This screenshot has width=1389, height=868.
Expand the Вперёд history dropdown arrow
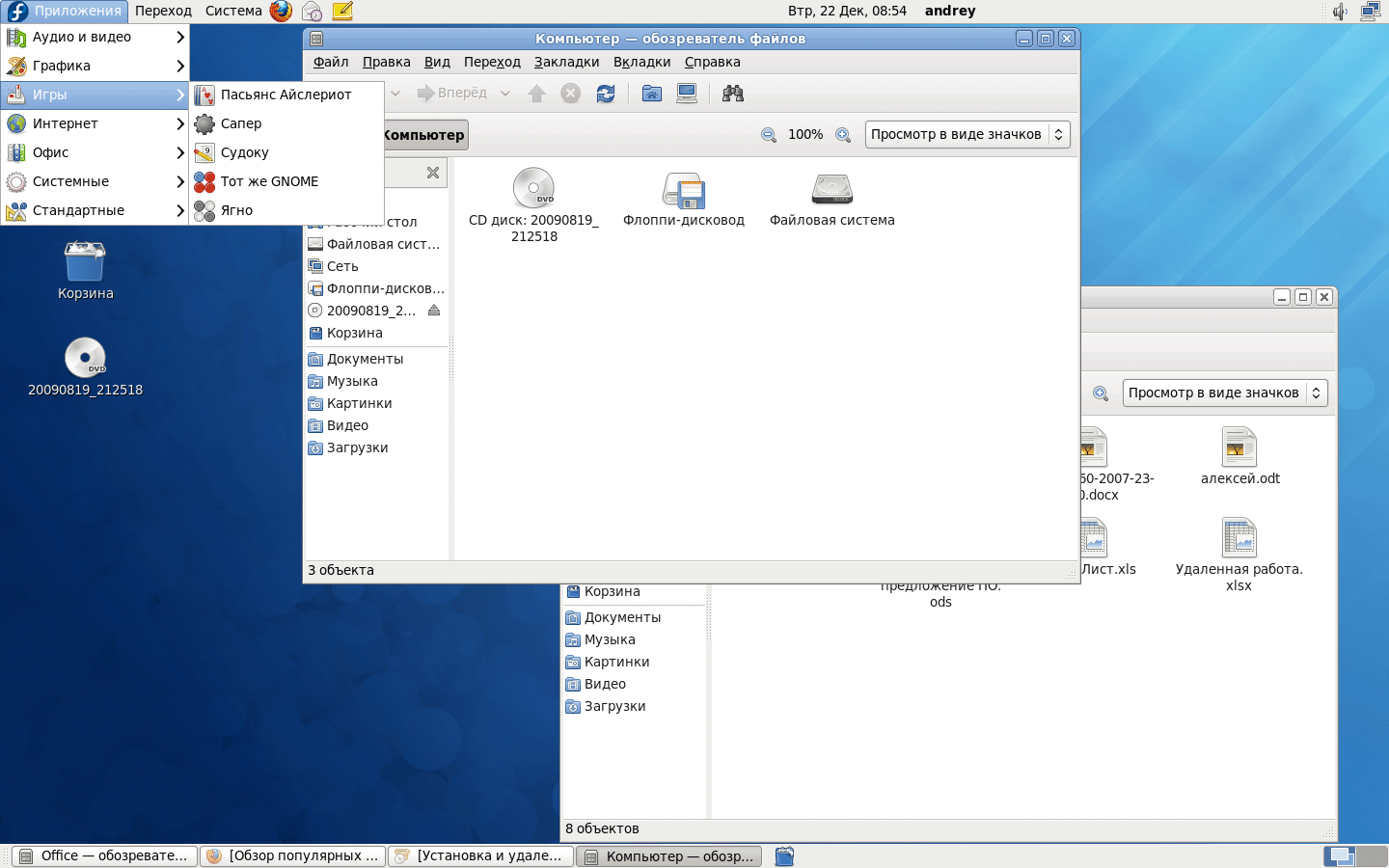505,94
